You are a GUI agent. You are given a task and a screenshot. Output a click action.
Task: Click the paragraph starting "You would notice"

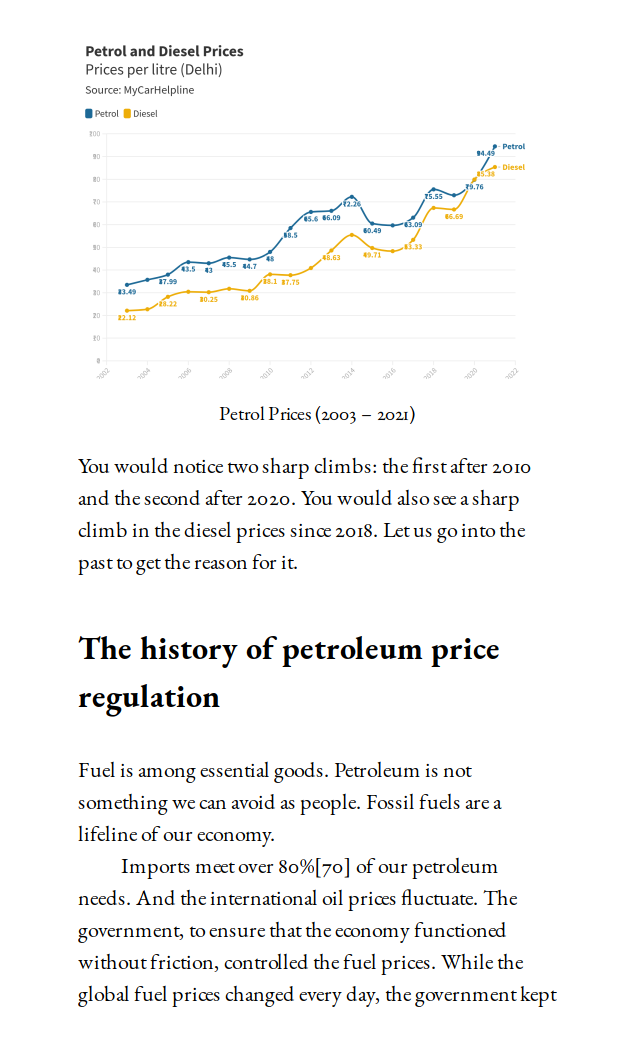[304, 514]
